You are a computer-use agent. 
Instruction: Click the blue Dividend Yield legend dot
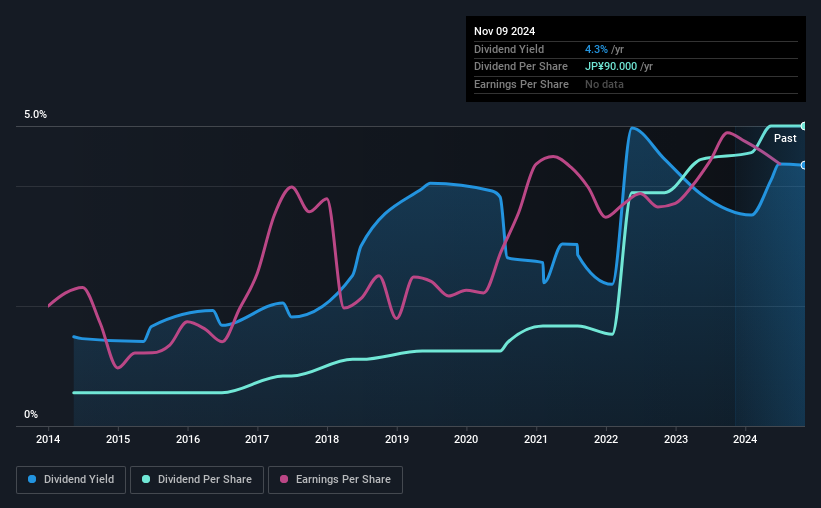click(x=32, y=479)
